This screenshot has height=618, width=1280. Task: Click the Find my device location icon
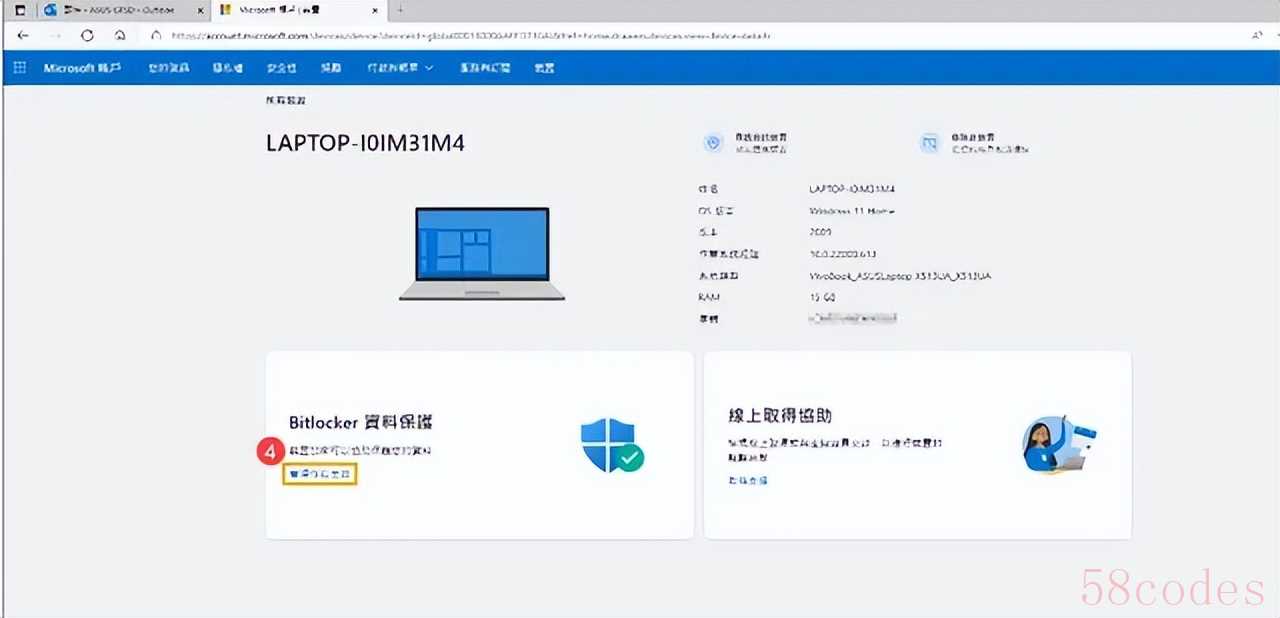coord(712,143)
